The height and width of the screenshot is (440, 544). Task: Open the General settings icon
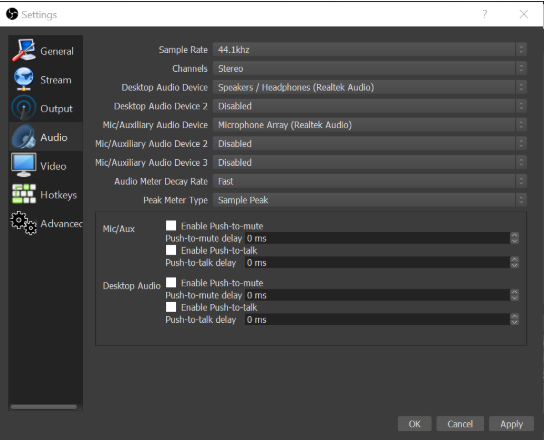(24, 50)
